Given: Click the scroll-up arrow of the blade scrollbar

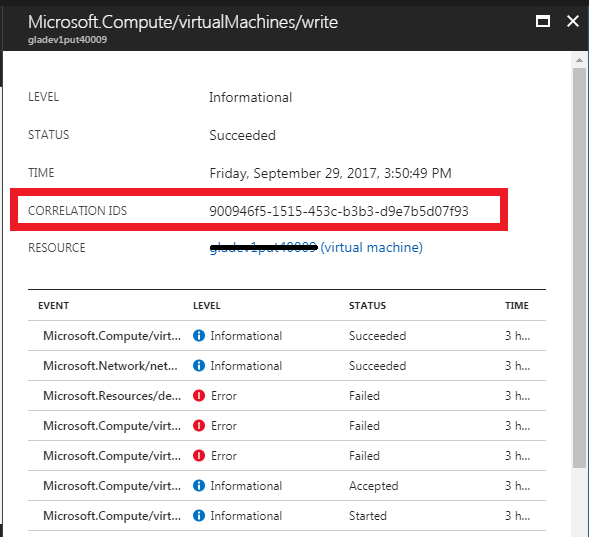Looking at the screenshot, I should 579,60.
